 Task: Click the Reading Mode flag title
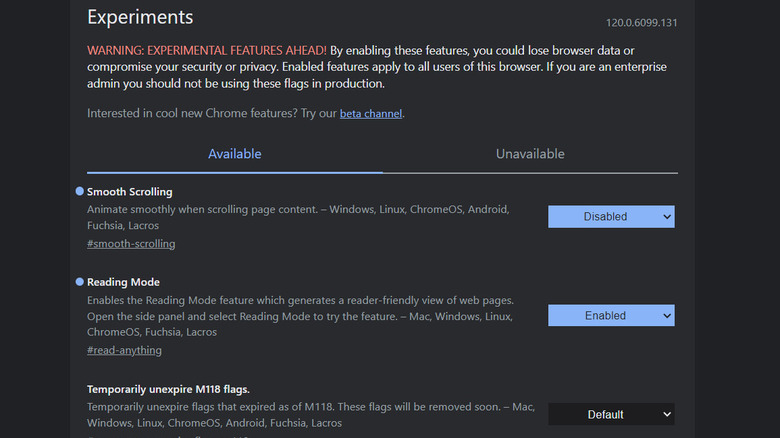click(x=123, y=282)
